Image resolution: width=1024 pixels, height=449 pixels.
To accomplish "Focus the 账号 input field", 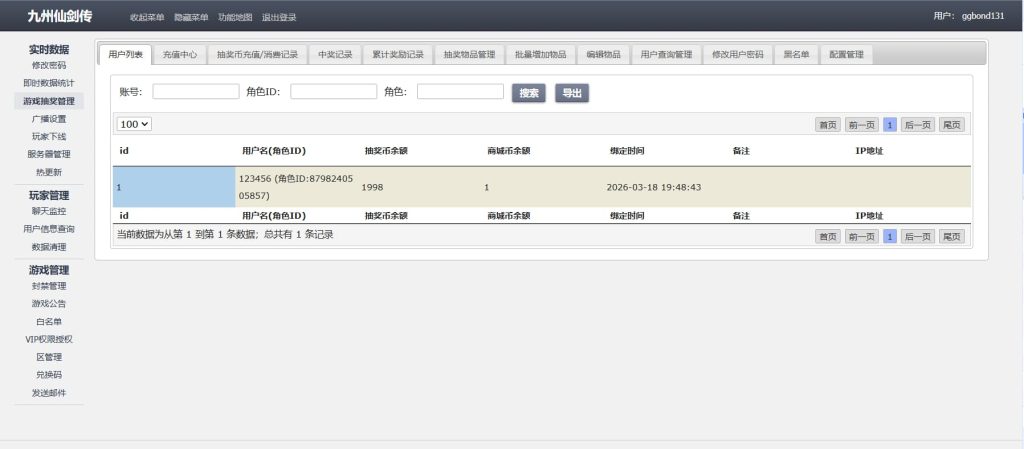I will pyautogui.click(x=196, y=92).
